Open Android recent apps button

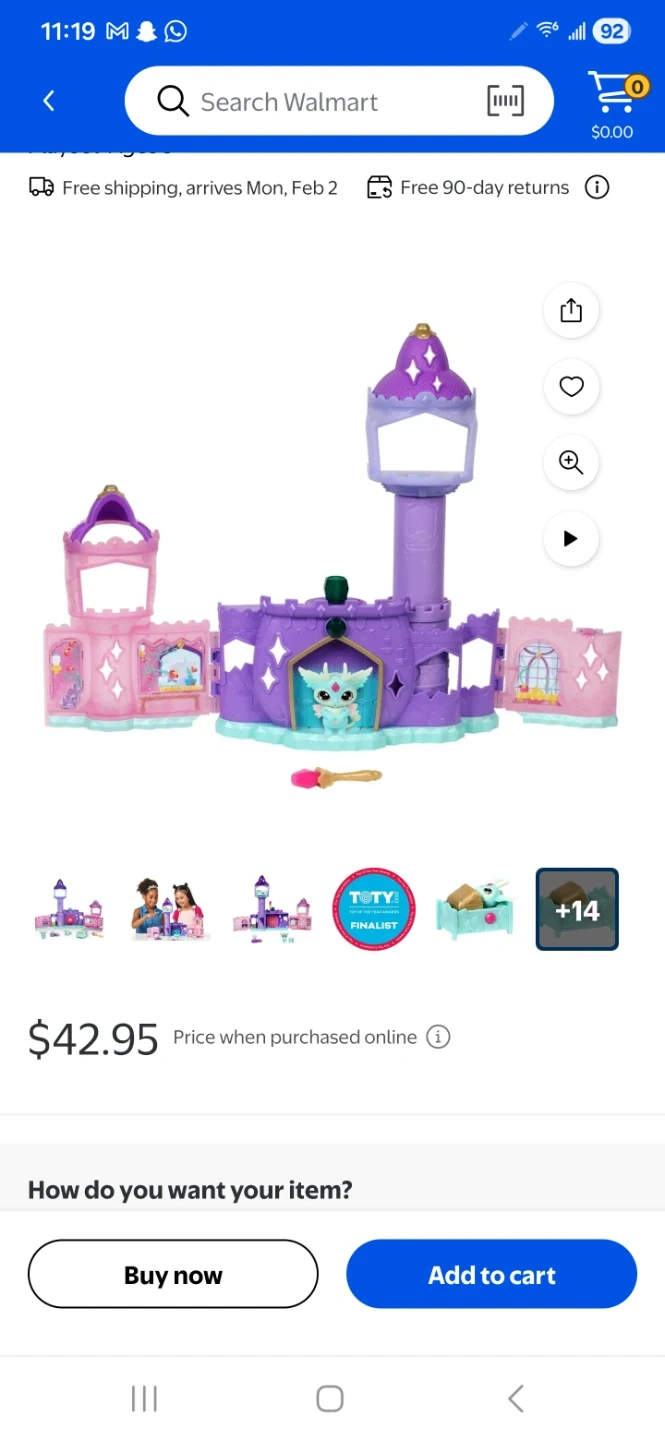[x=144, y=1398]
